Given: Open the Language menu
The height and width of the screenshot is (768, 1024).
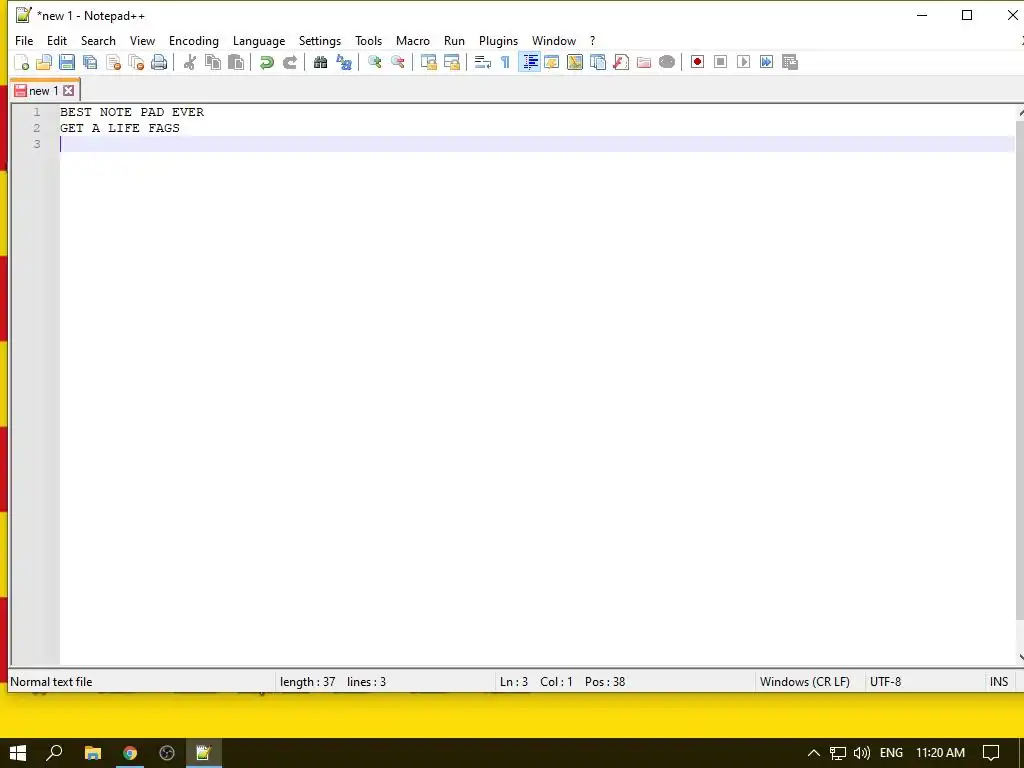Looking at the screenshot, I should pos(259,40).
